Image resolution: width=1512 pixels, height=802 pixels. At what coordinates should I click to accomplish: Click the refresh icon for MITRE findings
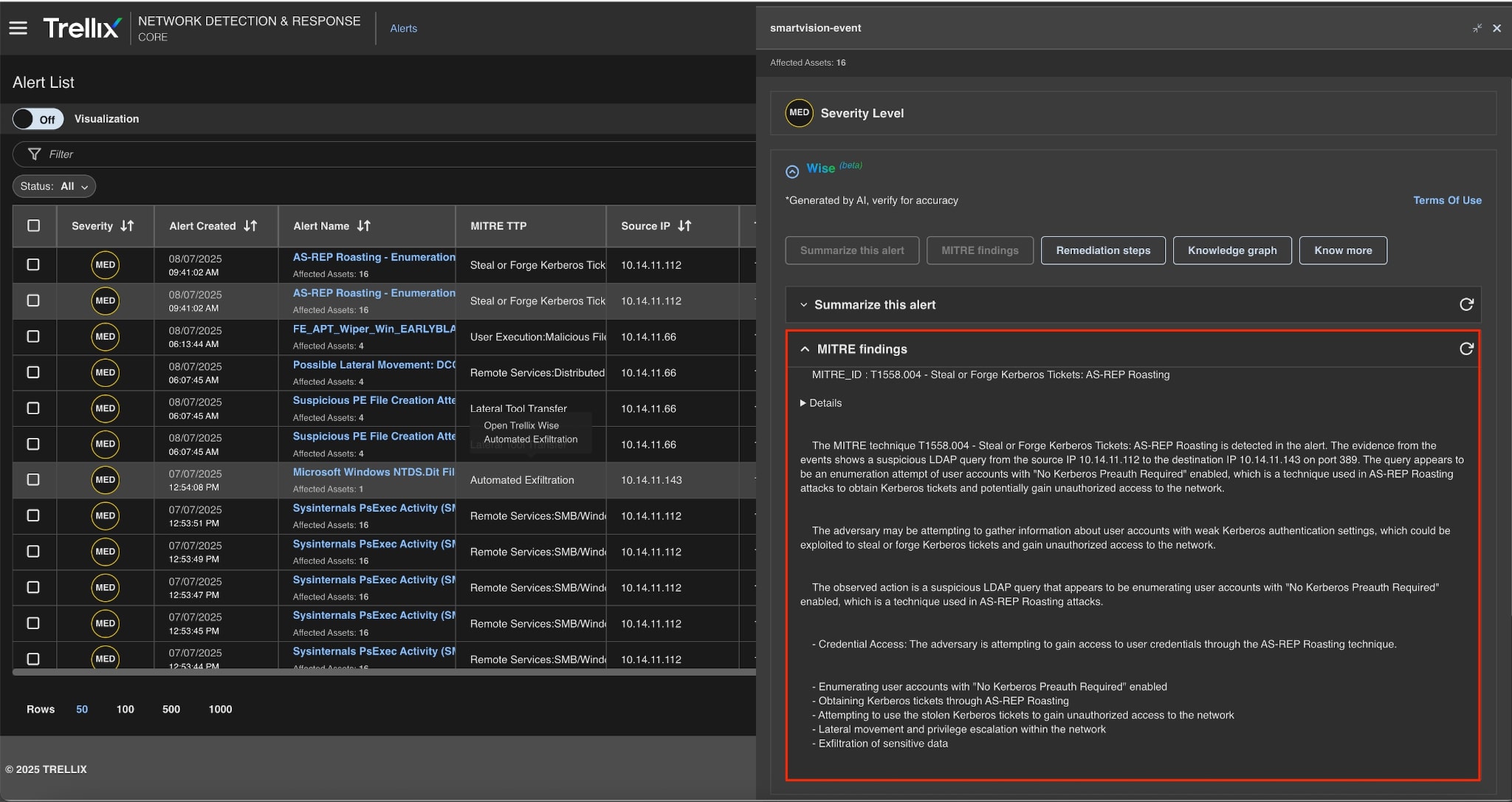coord(1466,349)
